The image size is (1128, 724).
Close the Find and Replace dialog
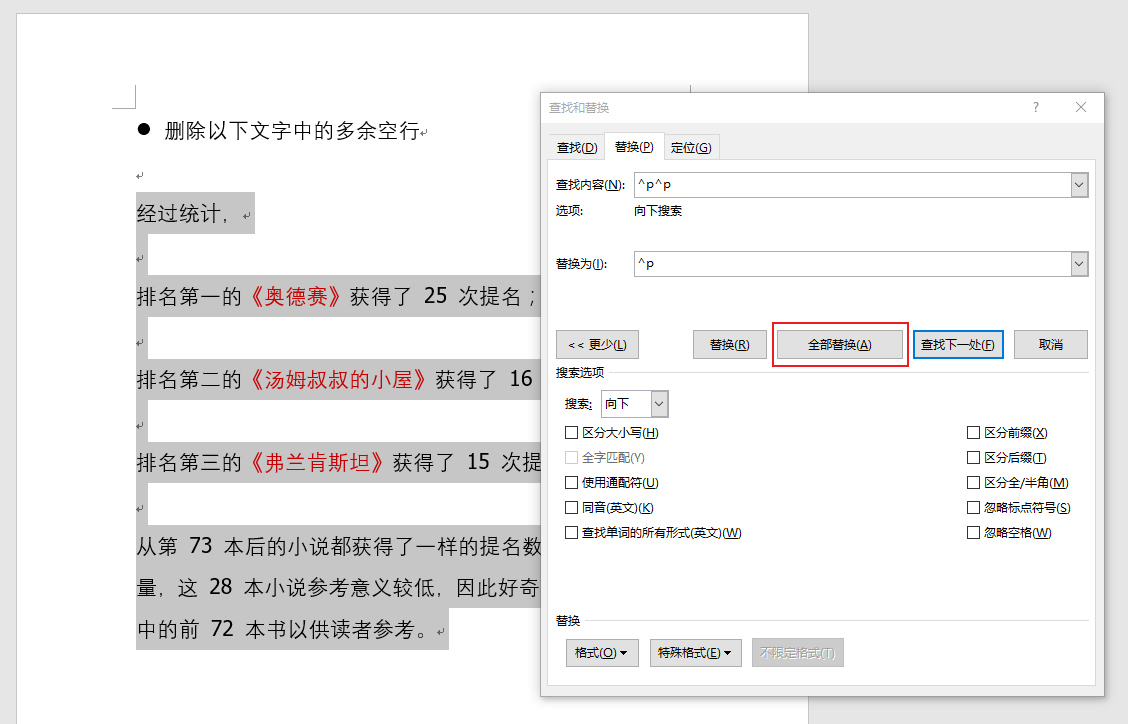click(1081, 107)
